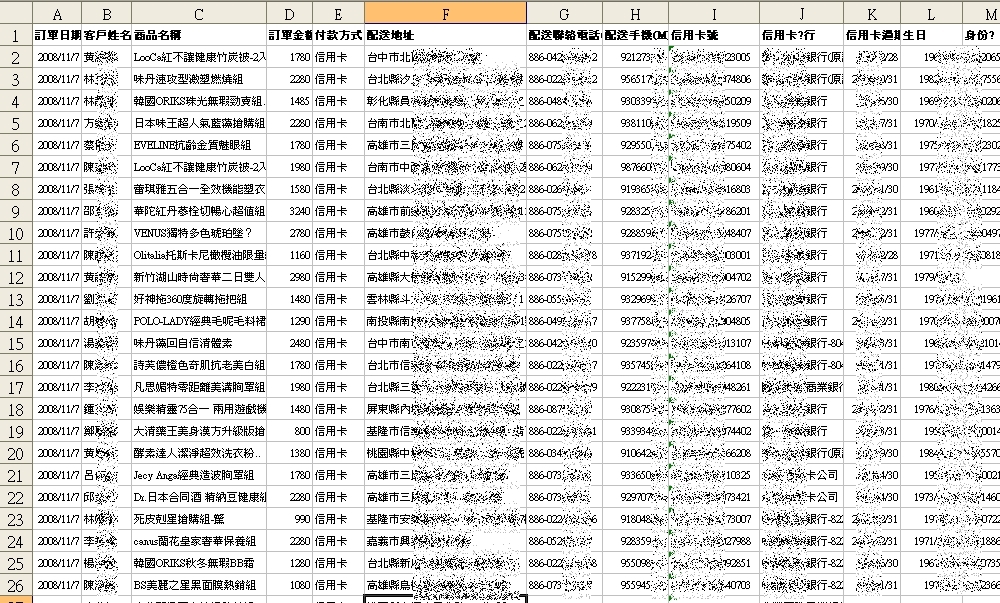Select row 19 header number
This screenshot has height=603, width=1000.
coord(16,431)
